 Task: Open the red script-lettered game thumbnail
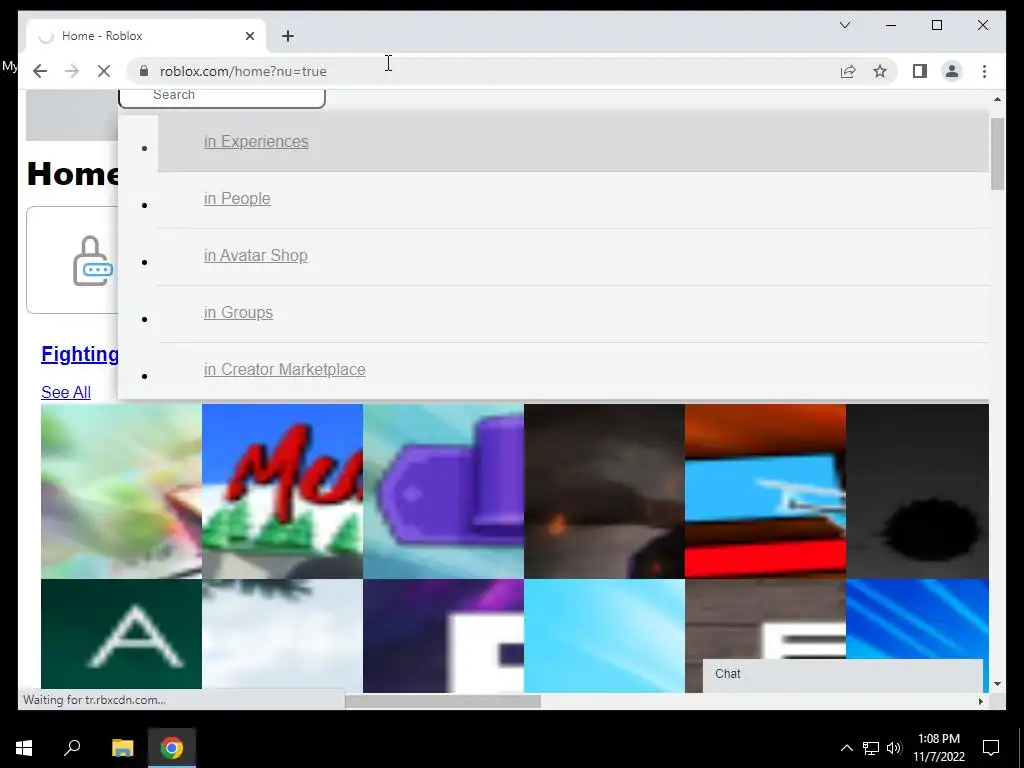282,491
